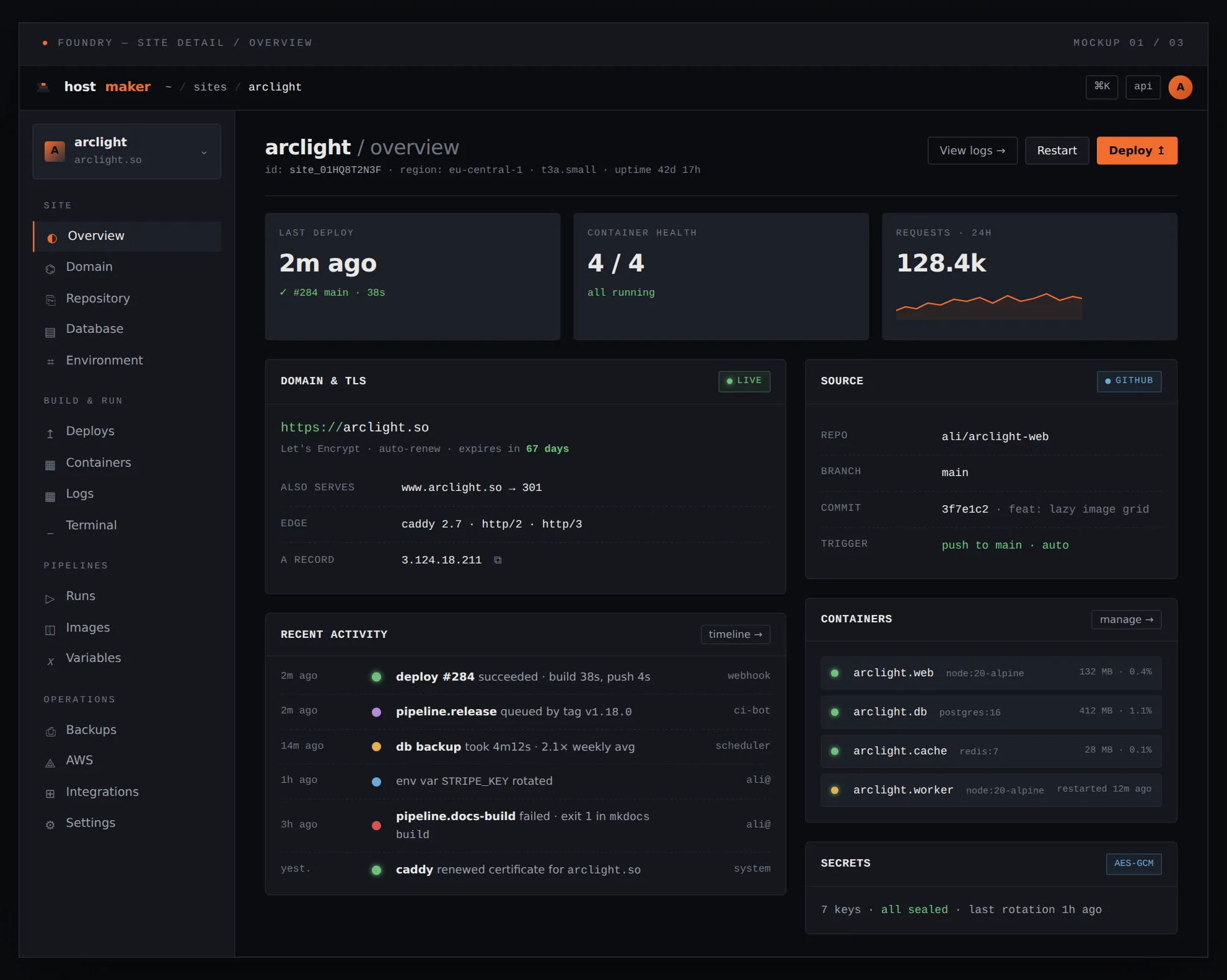Click the AWS triangle icon
This screenshot has width=1227, height=980.
click(50, 763)
